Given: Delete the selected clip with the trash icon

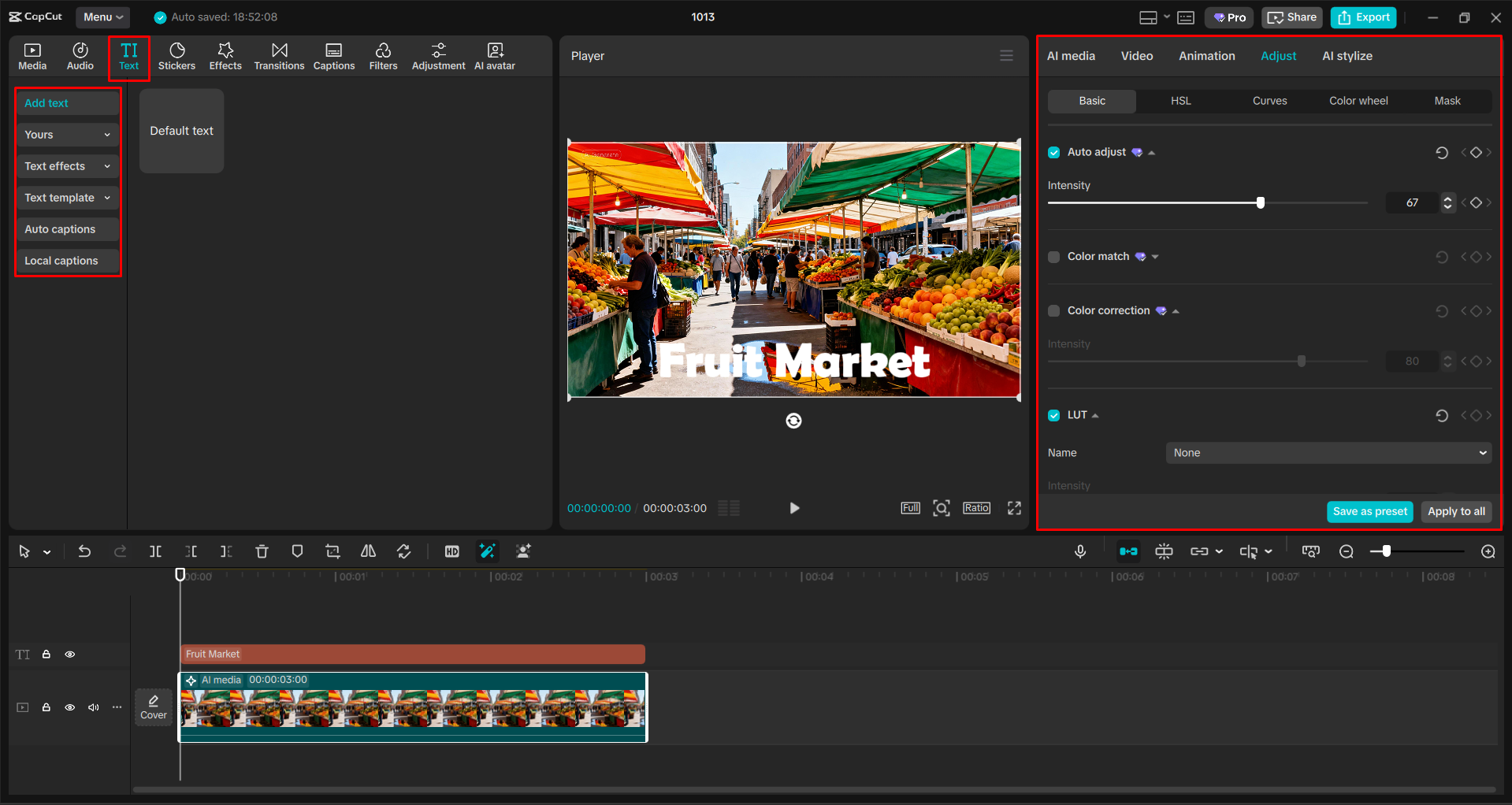Looking at the screenshot, I should (261, 551).
